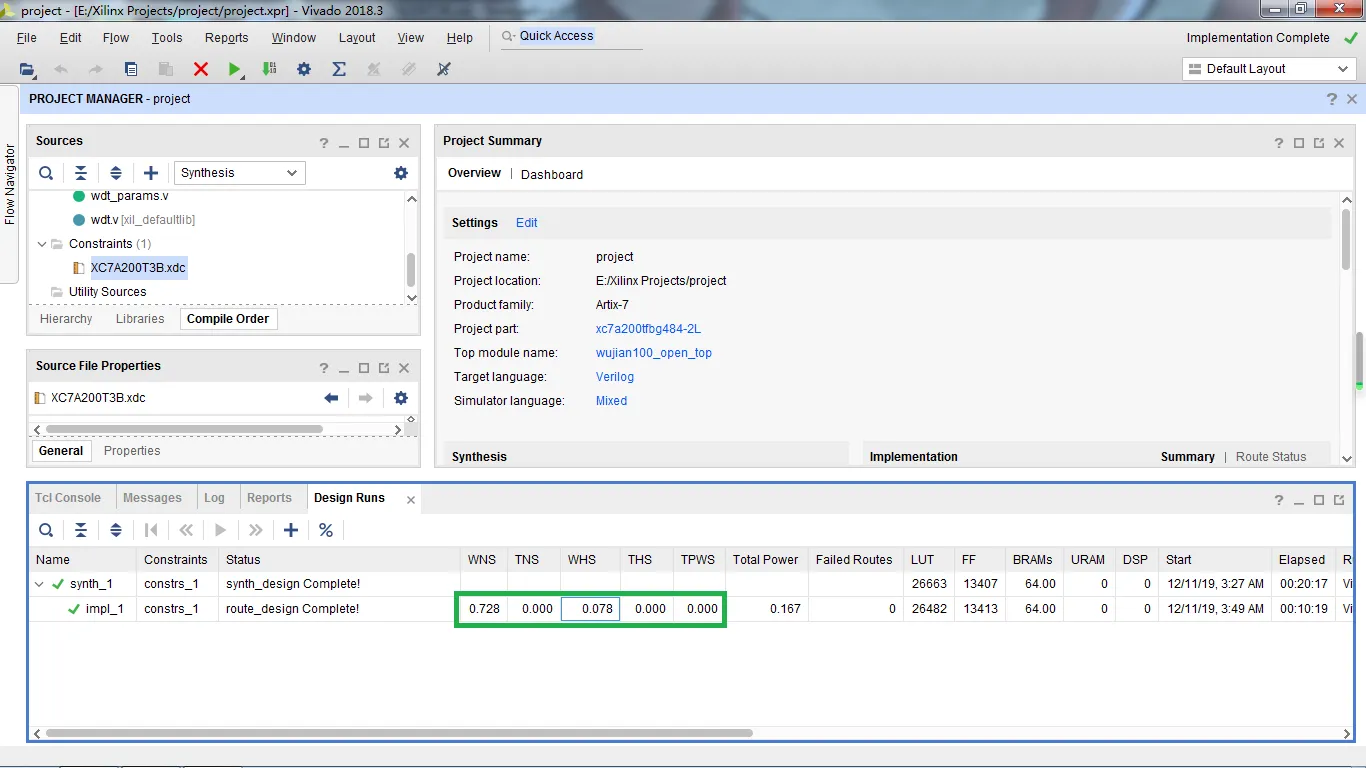
Task: Click the red X Delete toolbar icon
Action: click(201, 69)
